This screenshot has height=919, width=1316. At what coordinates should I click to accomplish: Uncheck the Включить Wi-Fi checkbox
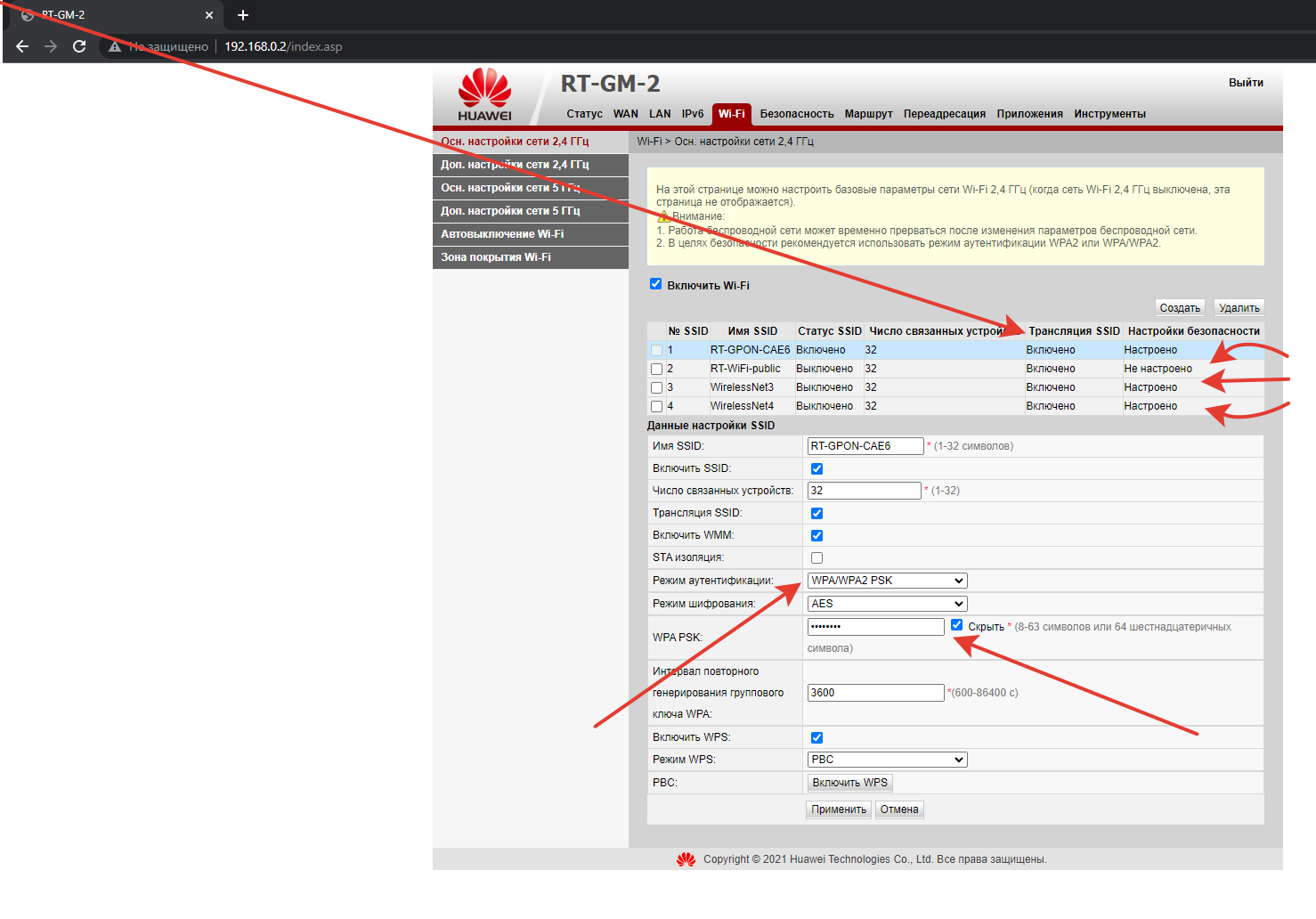tap(656, 284)
